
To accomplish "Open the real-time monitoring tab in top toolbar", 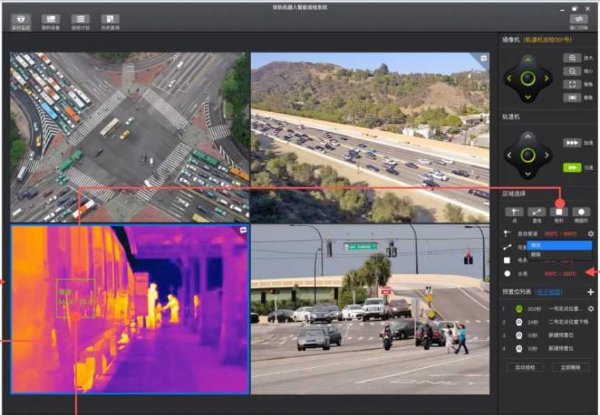I will pyautogui.click(x=19, y=20).
